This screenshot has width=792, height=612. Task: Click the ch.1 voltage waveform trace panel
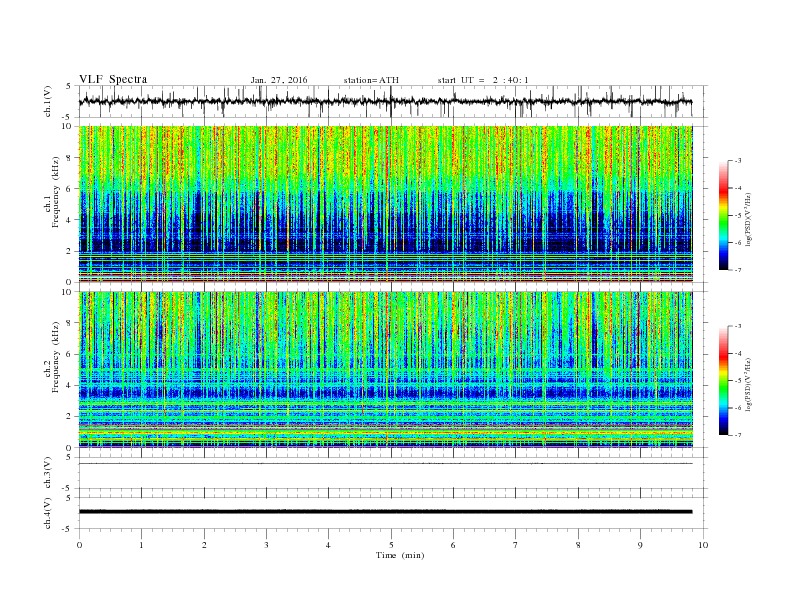point(393,101)
